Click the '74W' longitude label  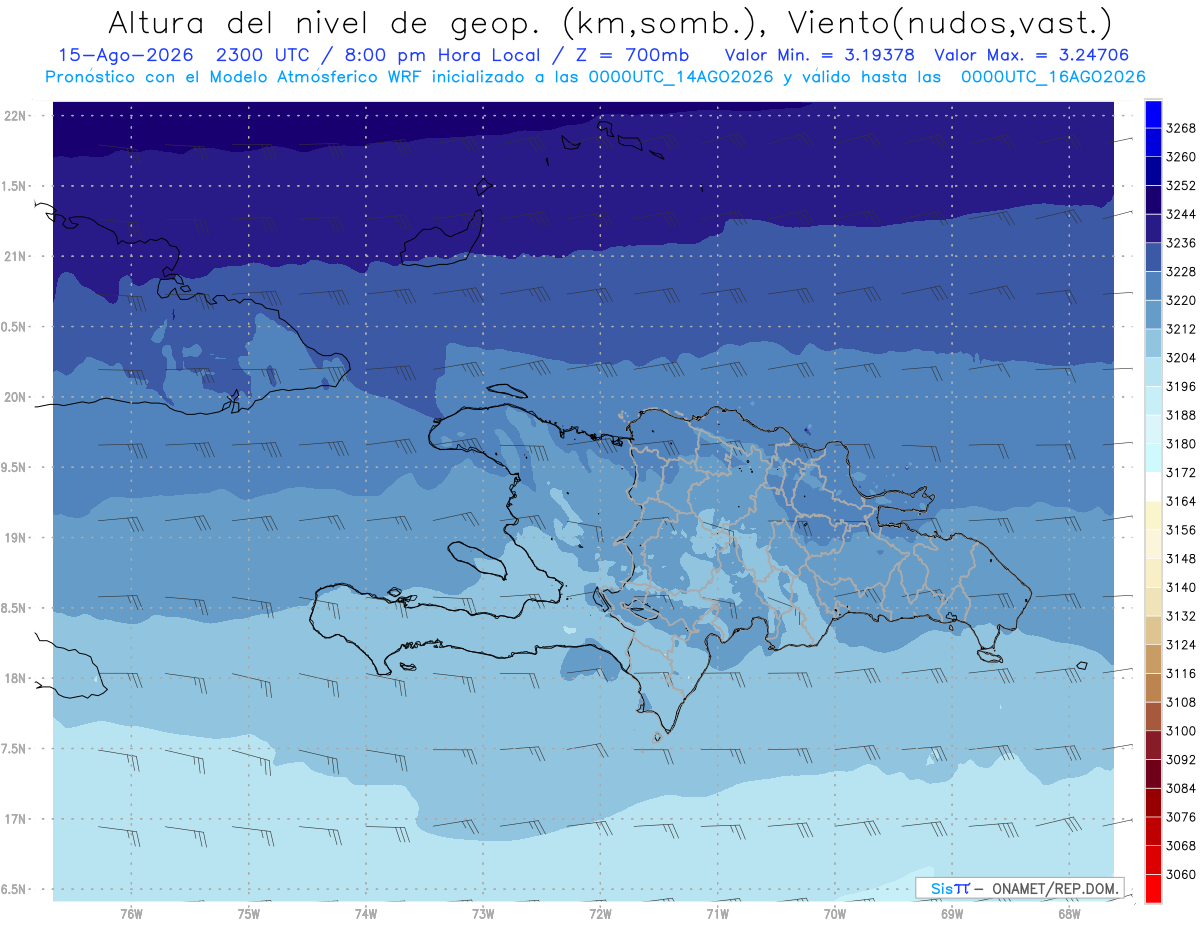point(366,913)
